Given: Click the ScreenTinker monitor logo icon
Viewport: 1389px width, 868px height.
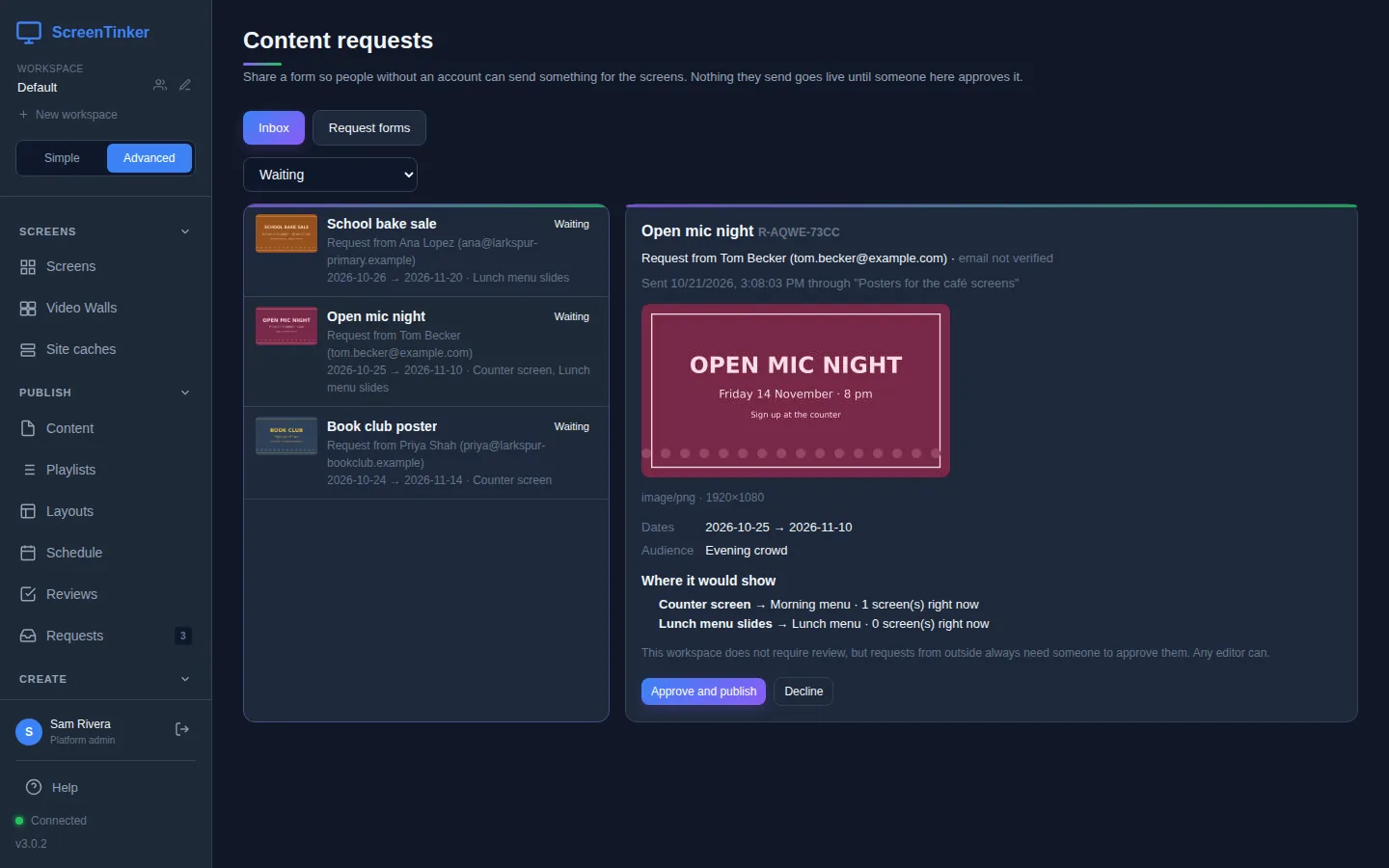Looking at the screenshot, I should coord(29,33).
